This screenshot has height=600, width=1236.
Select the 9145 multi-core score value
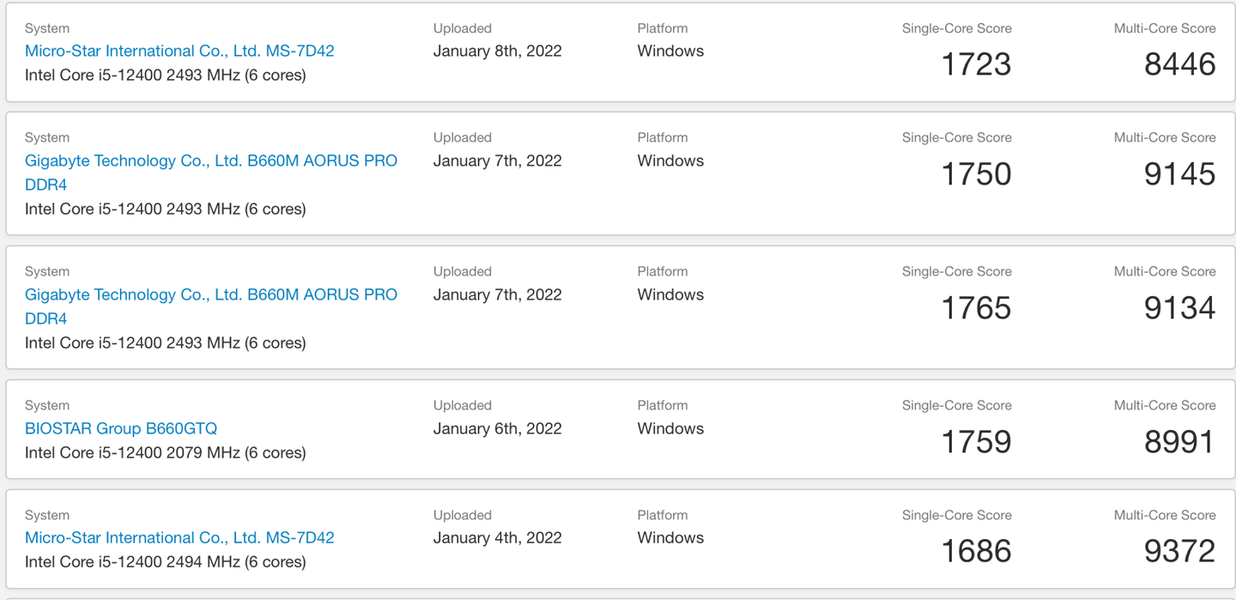[x=1179, y=175]
